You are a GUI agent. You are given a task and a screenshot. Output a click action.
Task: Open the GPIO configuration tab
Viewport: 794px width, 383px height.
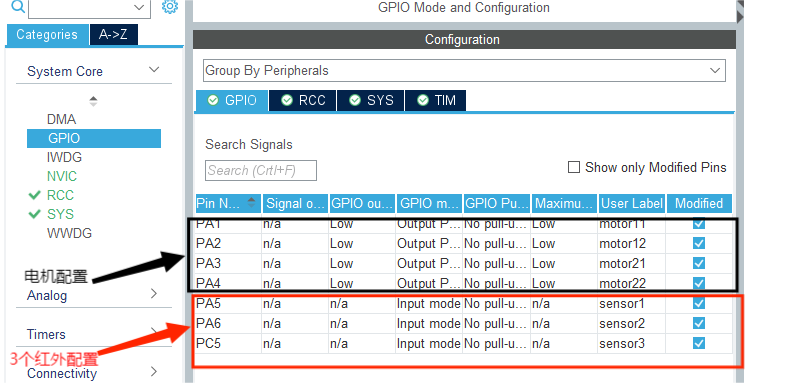pyautogui.click(x=232, y=100)
